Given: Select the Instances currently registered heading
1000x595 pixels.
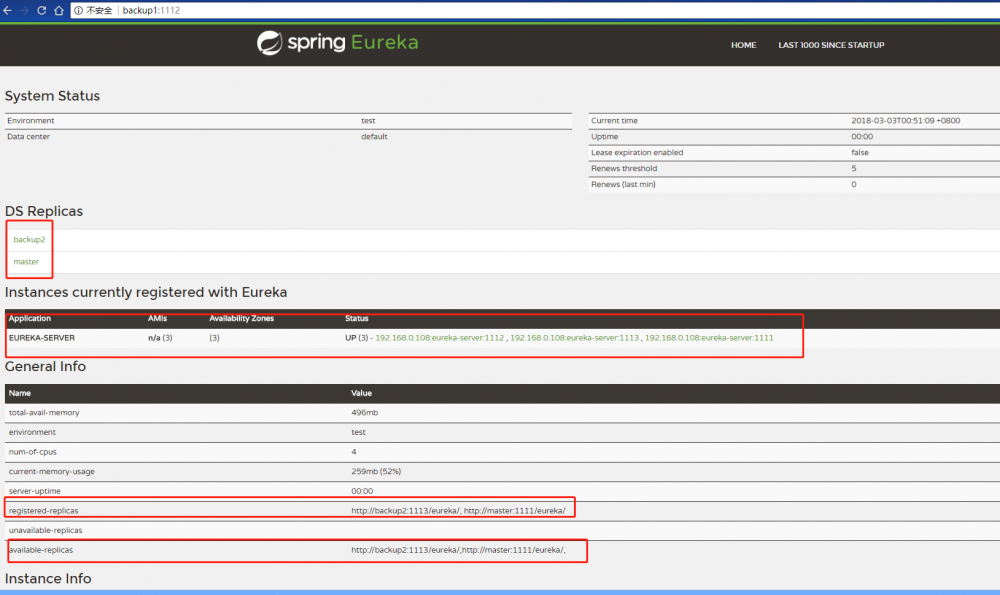Looking at the screenshot, I should click(146, 292).
